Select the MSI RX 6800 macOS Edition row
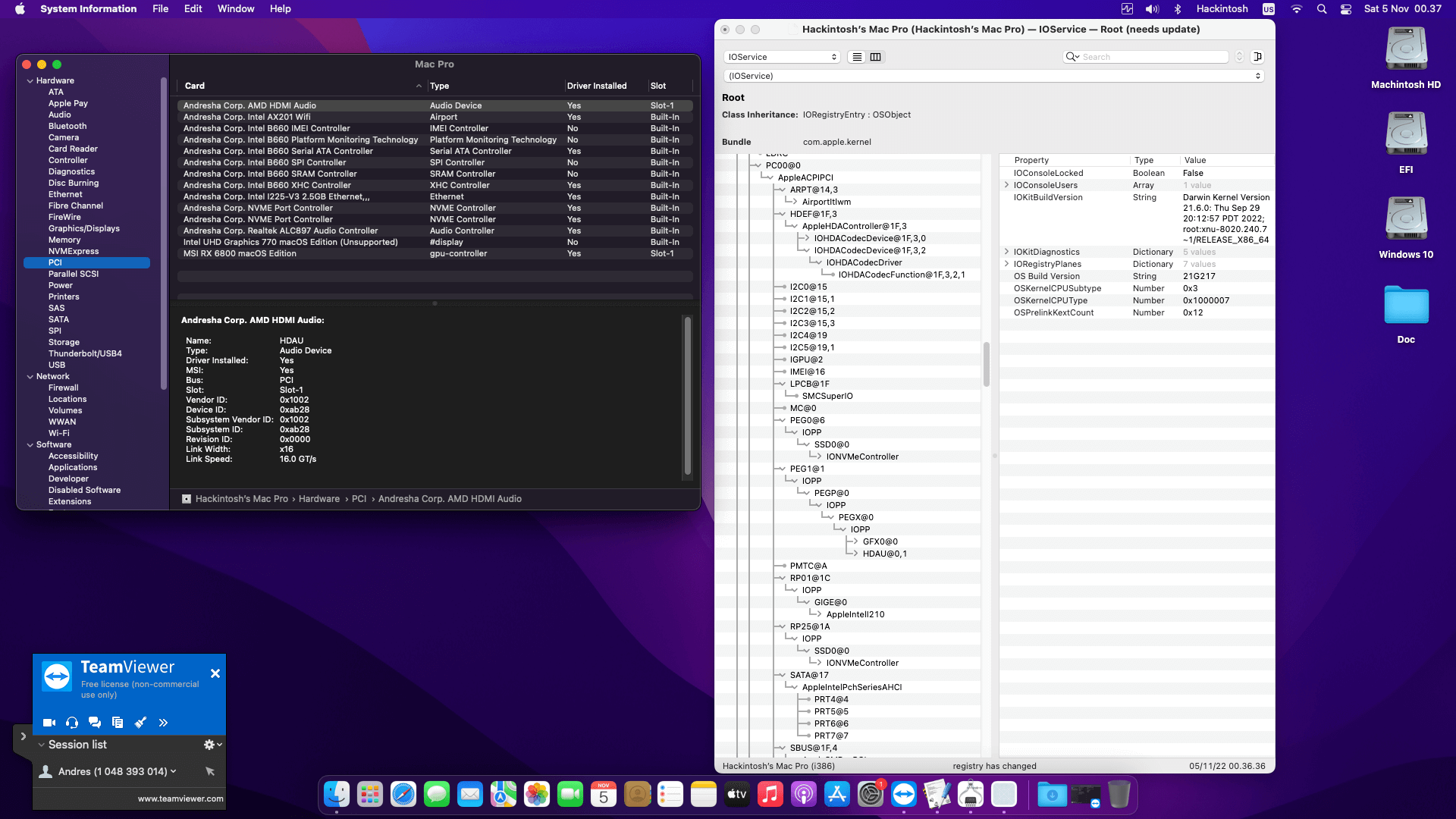The height and width of the screenshot is (819, 1456). click(x=435, y=253)
